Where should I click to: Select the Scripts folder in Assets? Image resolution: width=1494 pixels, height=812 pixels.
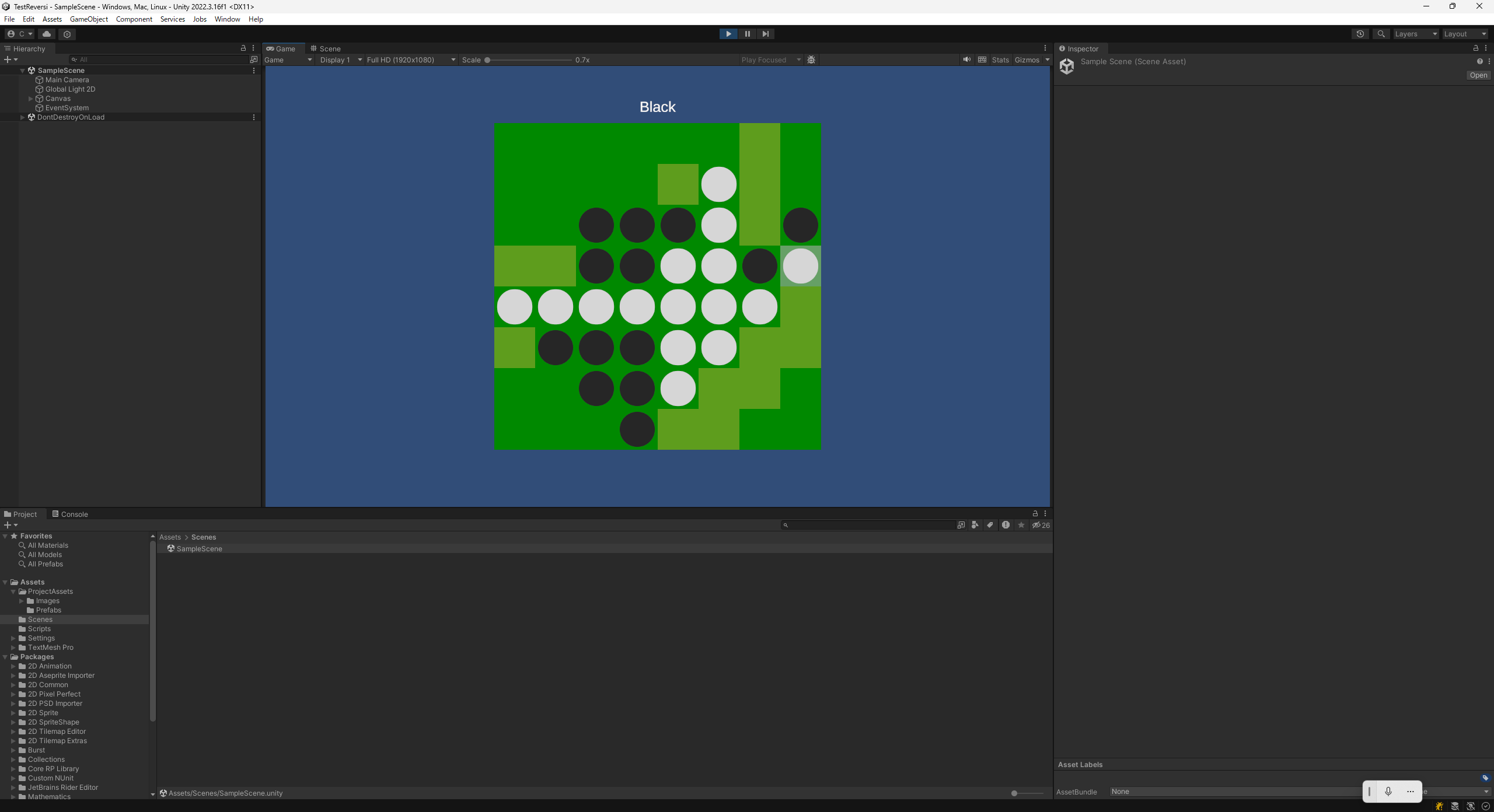pos(39,629)
